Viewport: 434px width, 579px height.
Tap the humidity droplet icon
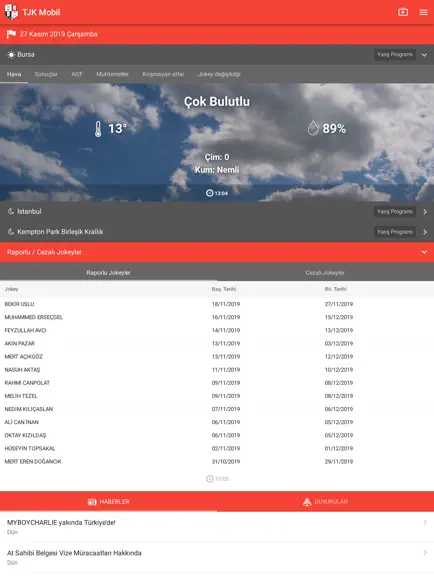(x=313, y=129)
